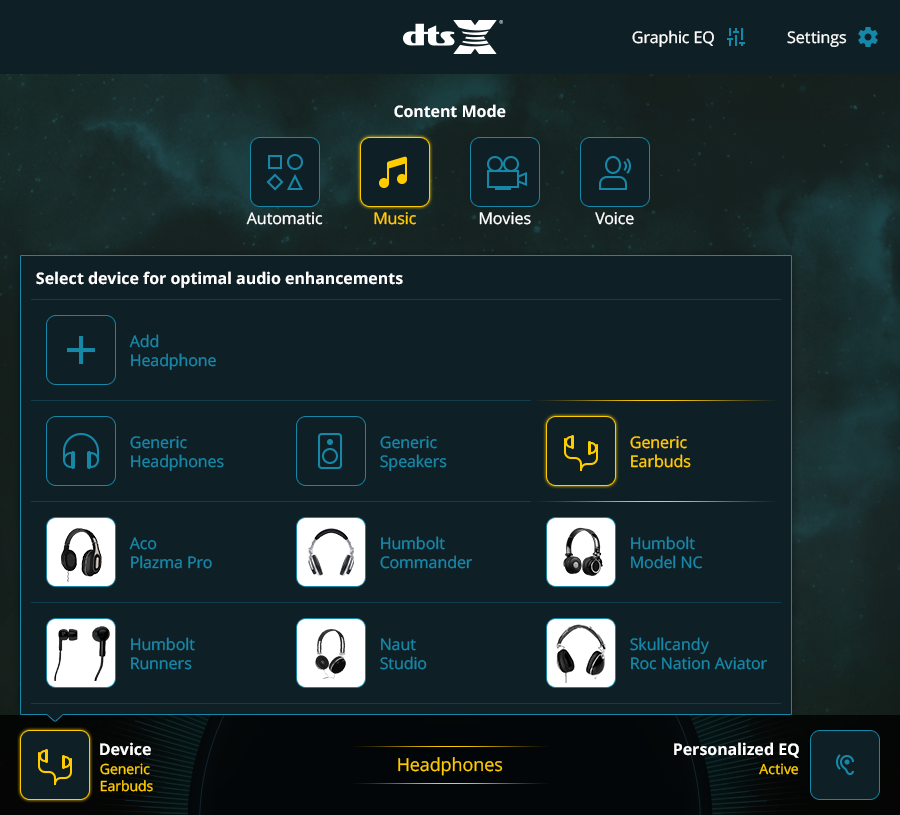Pick the Aco Plazma Pro thumbnail

(x=81, y=552)
